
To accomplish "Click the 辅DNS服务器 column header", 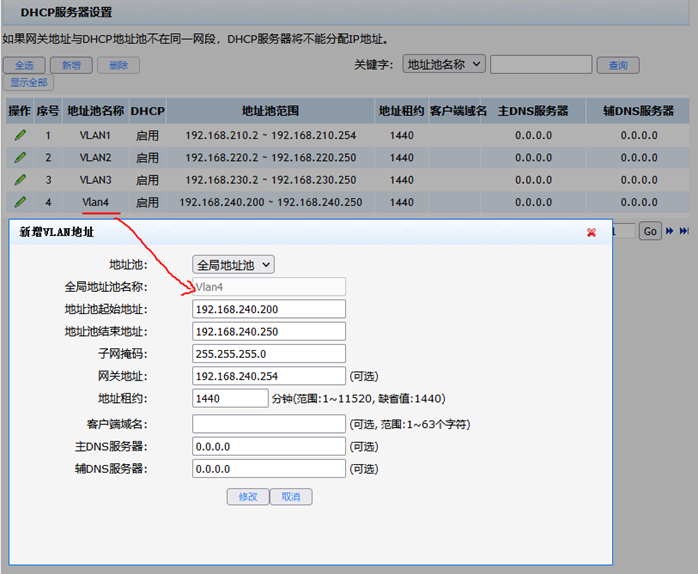I will click(638, 111).
